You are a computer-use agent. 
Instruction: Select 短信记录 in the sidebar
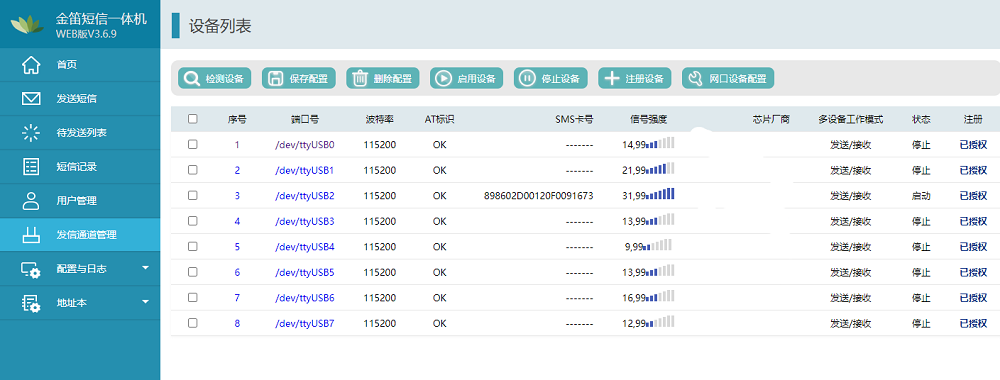80,167
